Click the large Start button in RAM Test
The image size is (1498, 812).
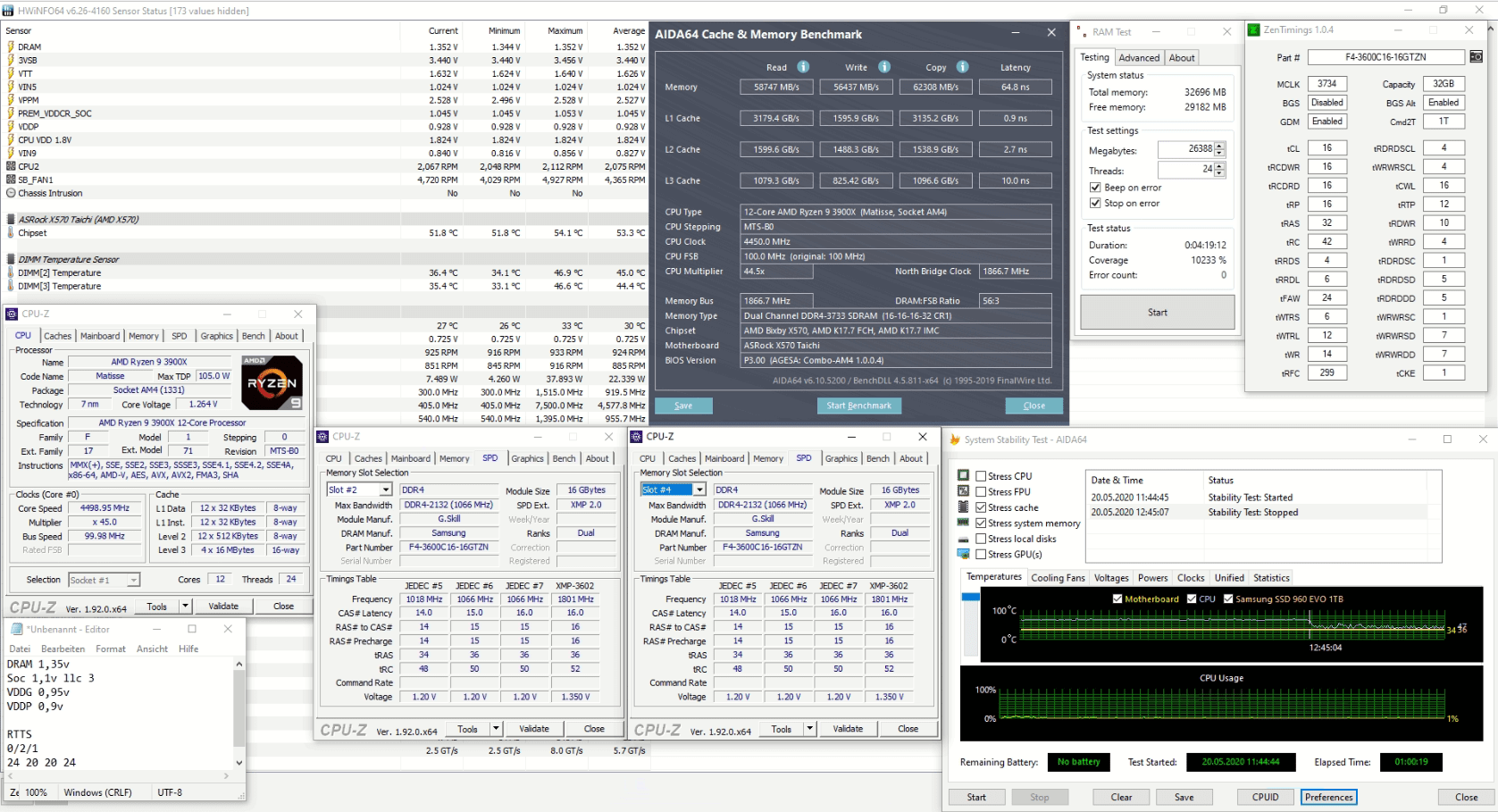coord(1158,313)
